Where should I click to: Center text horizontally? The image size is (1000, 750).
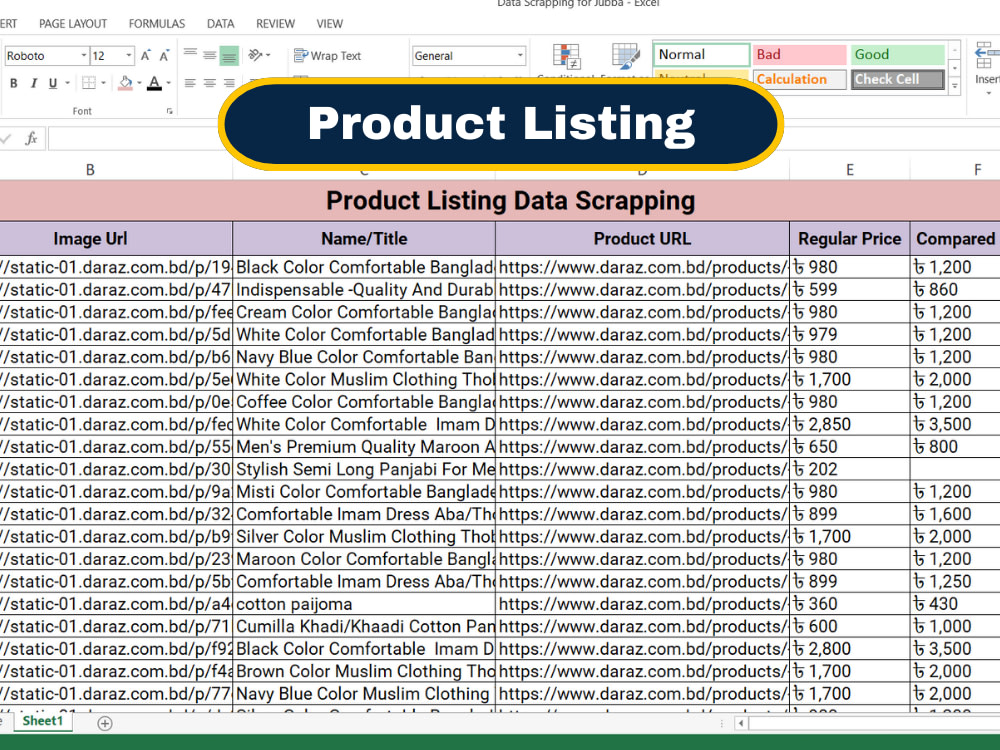tap(209, 83)
